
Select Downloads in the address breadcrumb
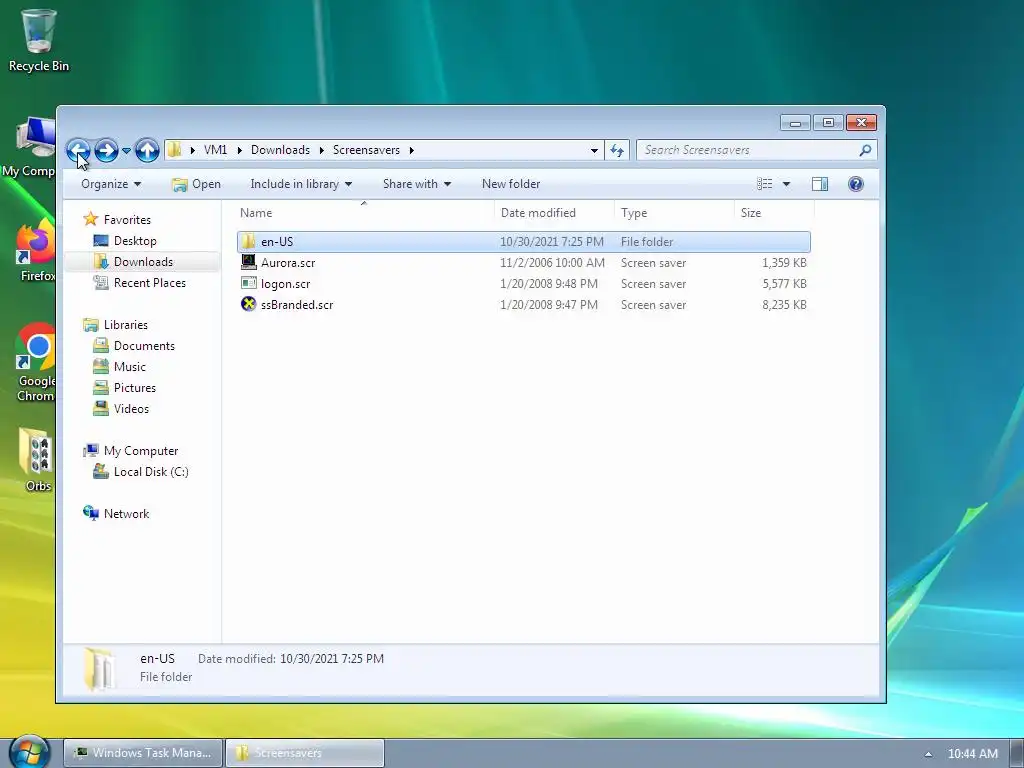280,150
